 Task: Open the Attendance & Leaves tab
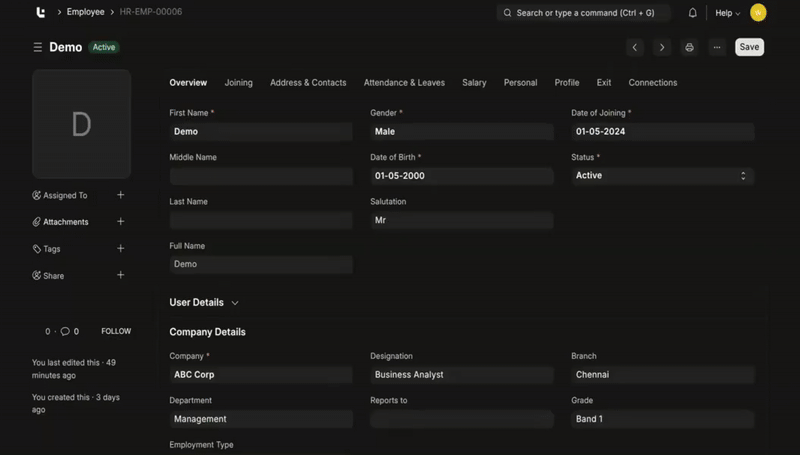(x=404, y=83)
